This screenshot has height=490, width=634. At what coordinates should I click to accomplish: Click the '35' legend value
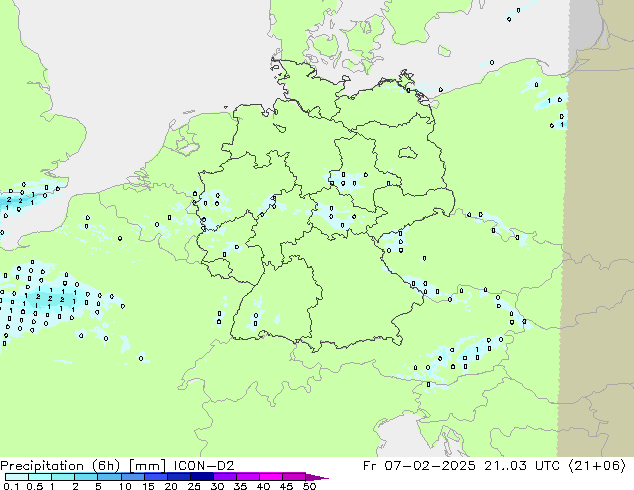(x=240, y=486)
